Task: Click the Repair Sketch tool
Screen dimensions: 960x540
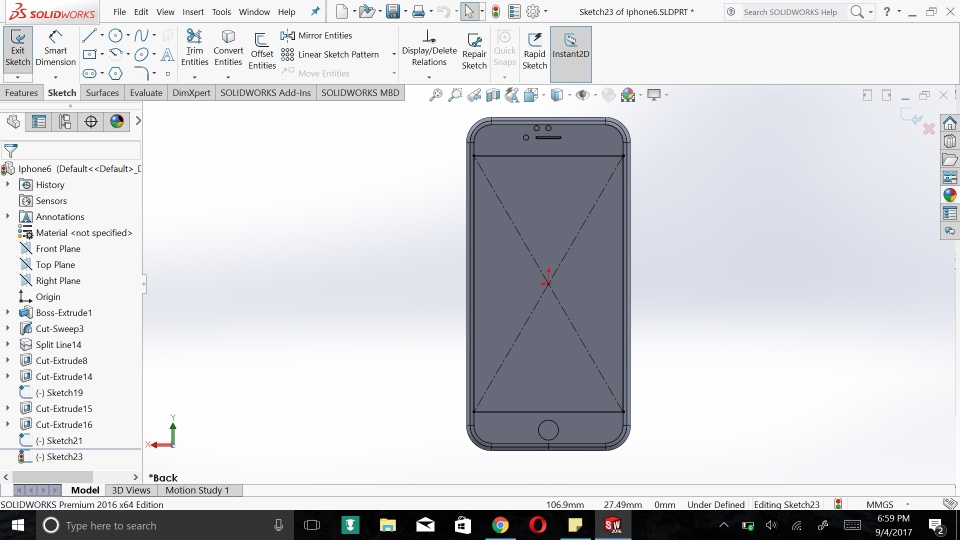Action: [x=474, y=50]
